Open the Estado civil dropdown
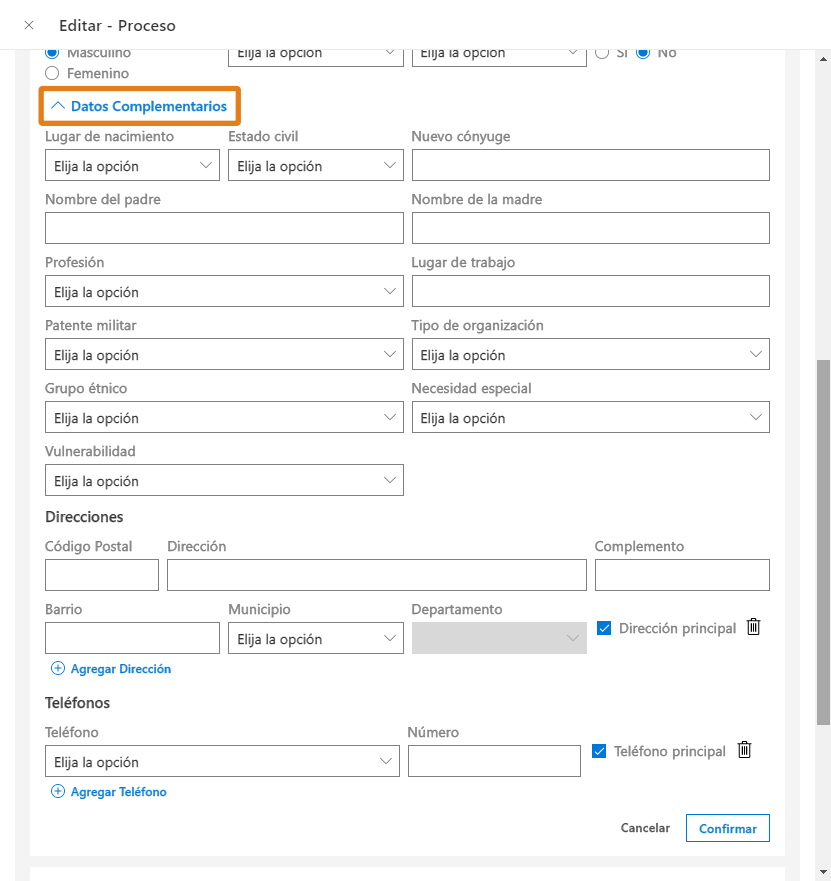 click(316, 165)
